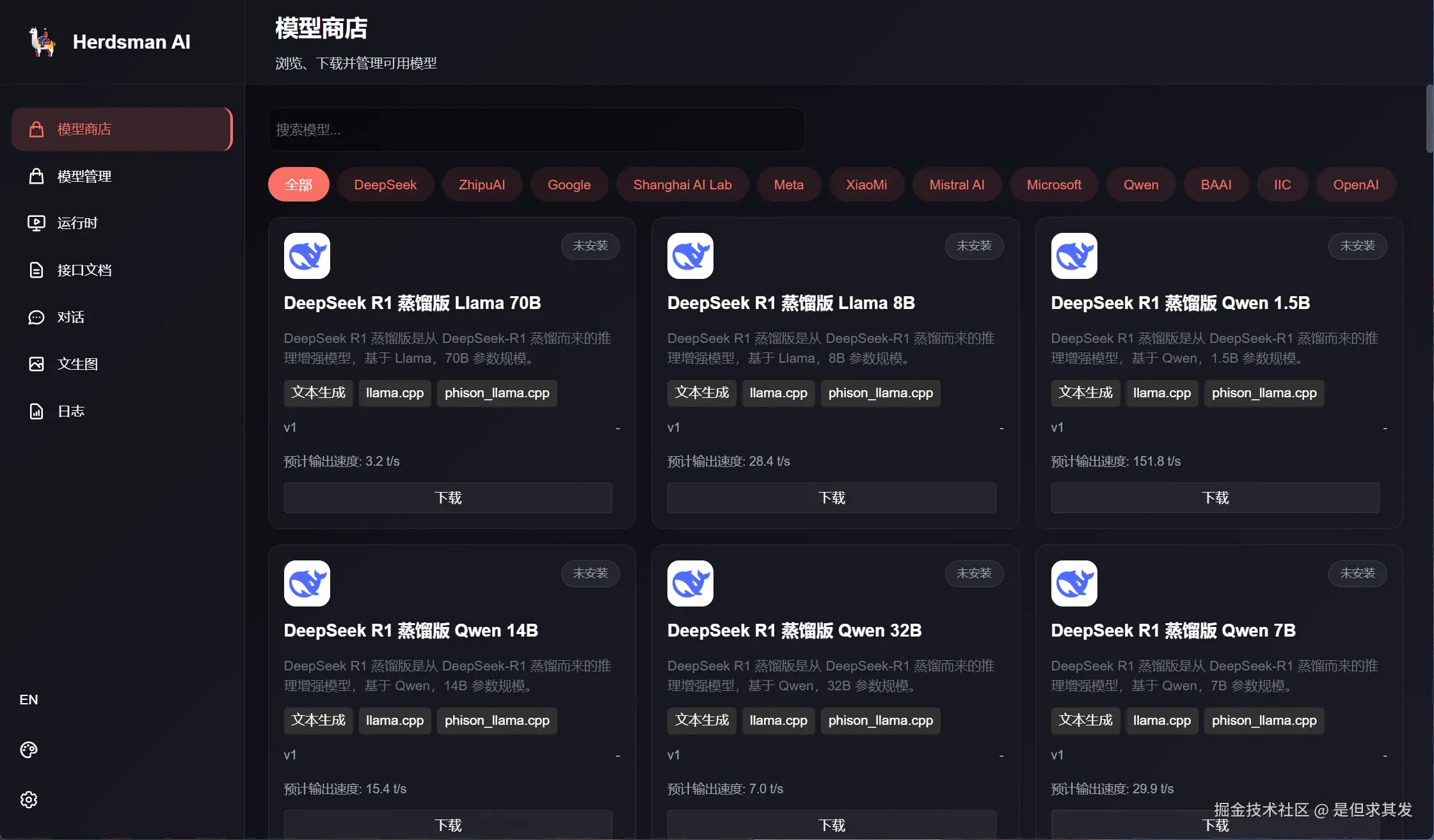The width and height of the screenshot is (1434, 840).
Task: Open the 对话 chat bubble icon
Action: [36, 316]
